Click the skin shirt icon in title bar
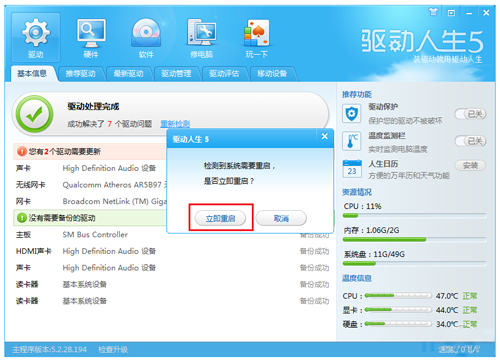The height and width of the screenshot is (362, 500). coord(433,12)
